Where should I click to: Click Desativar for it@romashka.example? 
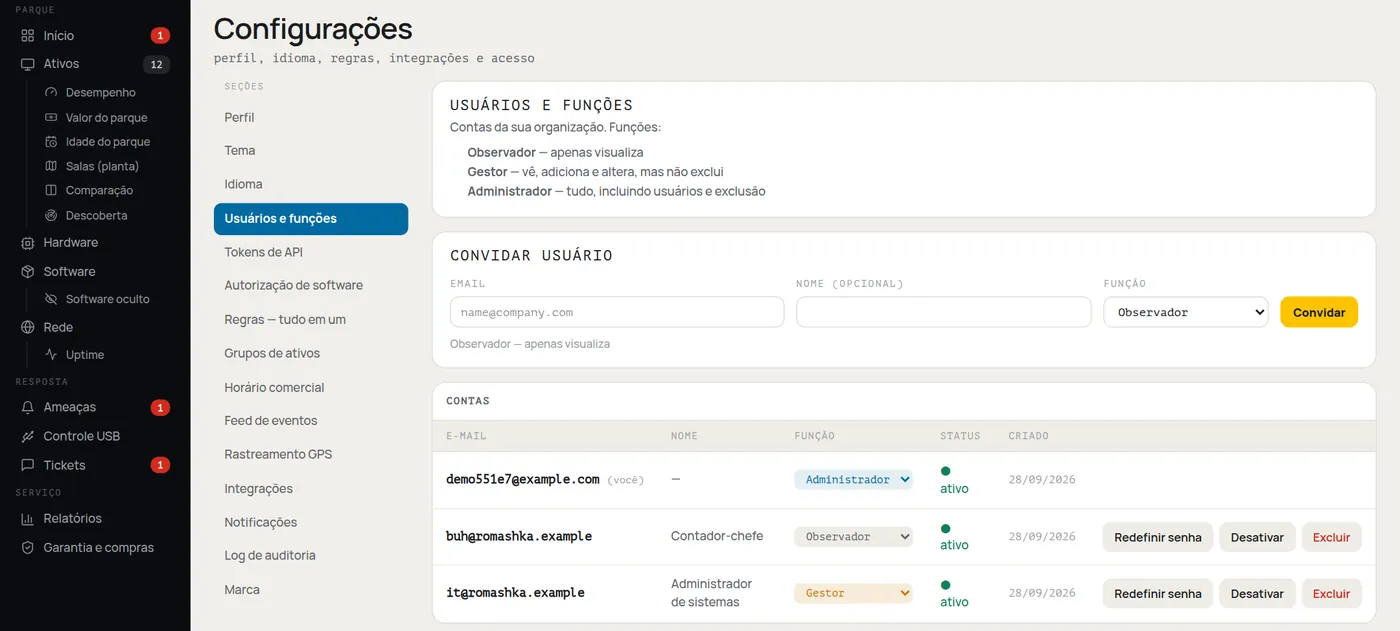tap(1257, 593)
